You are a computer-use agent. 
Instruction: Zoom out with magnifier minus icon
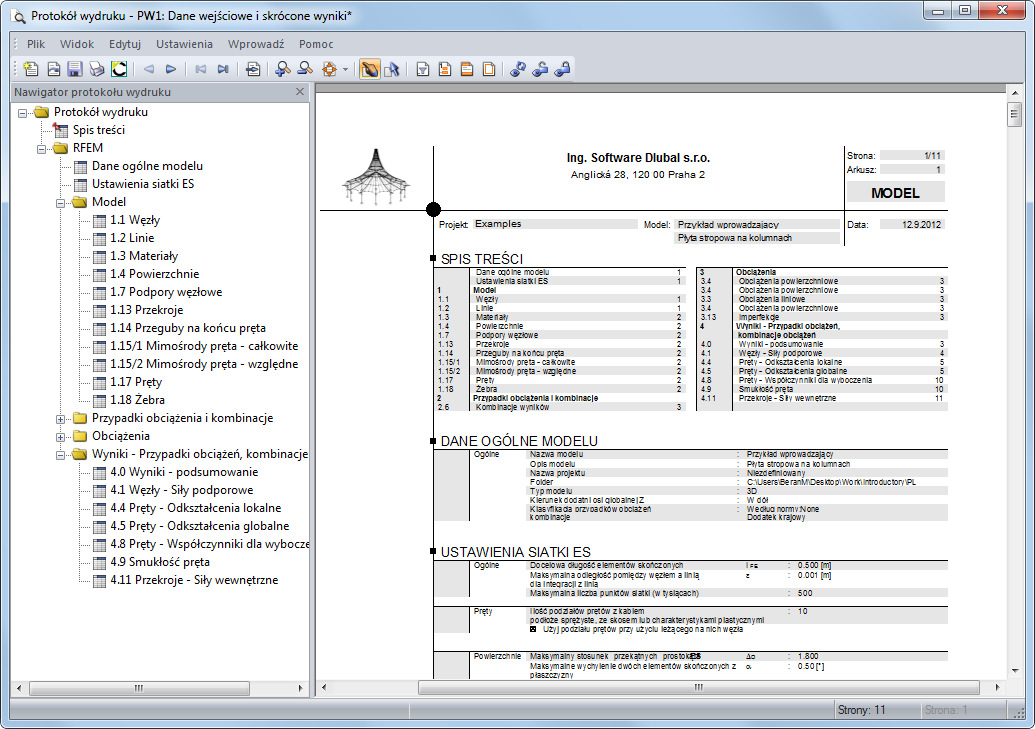point(305,69)
